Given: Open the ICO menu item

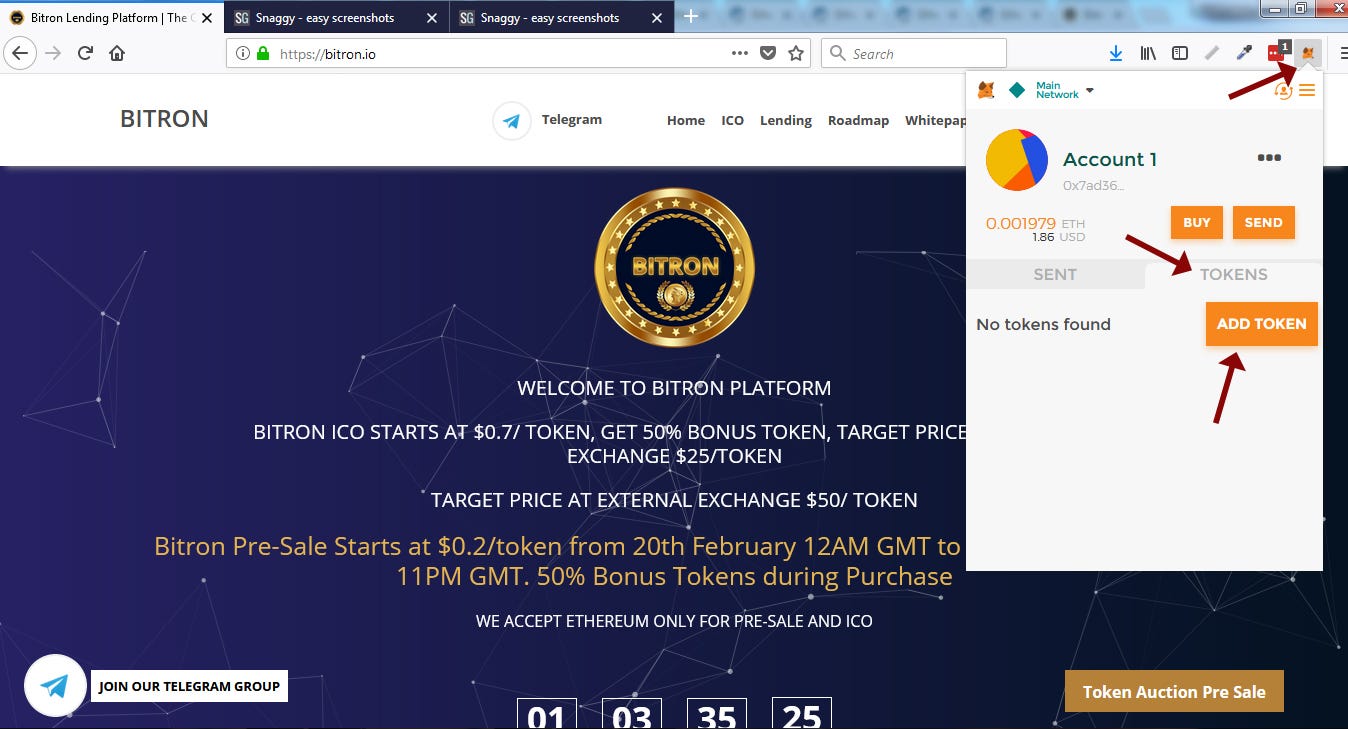Looking at the screenshot, I should click(733, 120).
